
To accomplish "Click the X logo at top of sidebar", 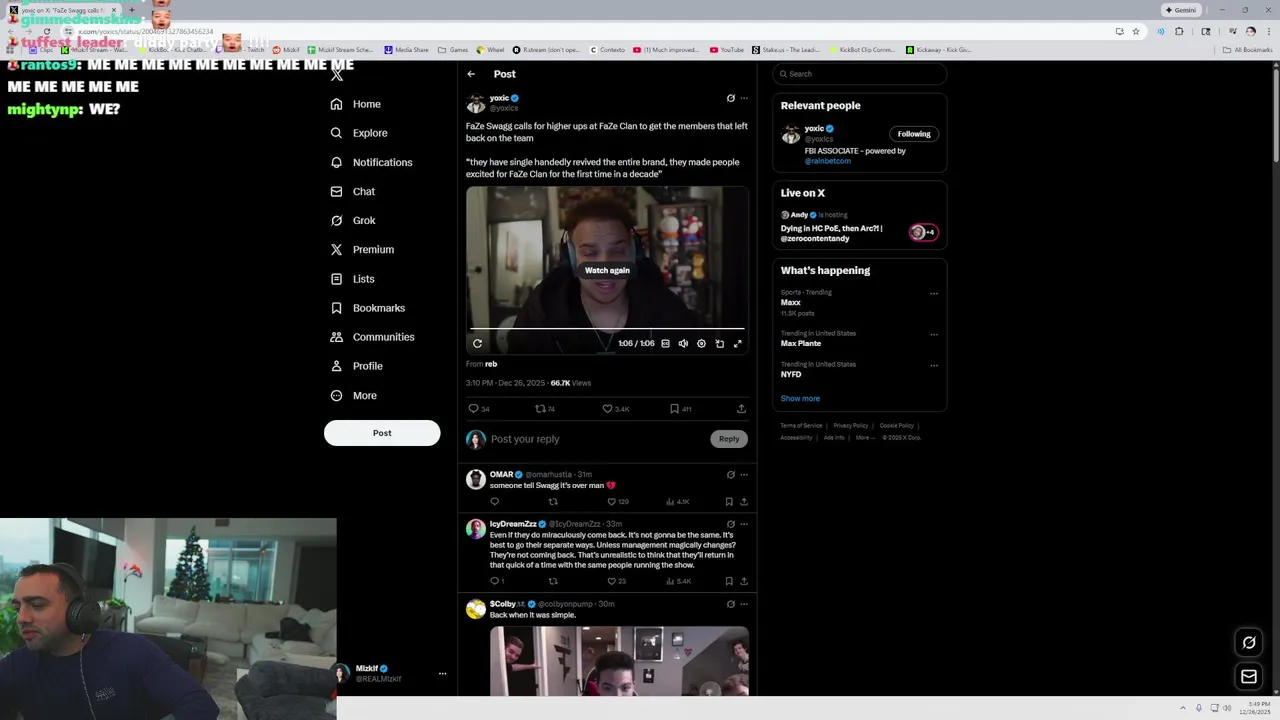I will click(x=337, y=74).
